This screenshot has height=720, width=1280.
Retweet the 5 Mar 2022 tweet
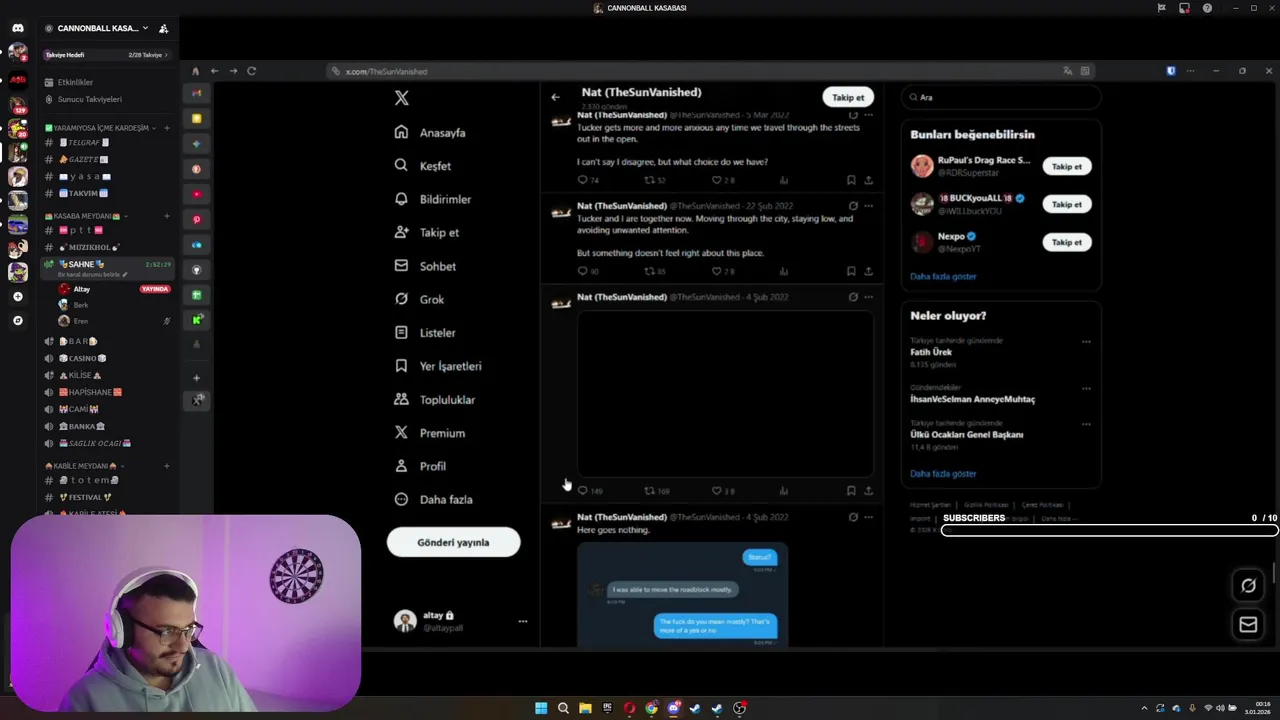(649, 180)
